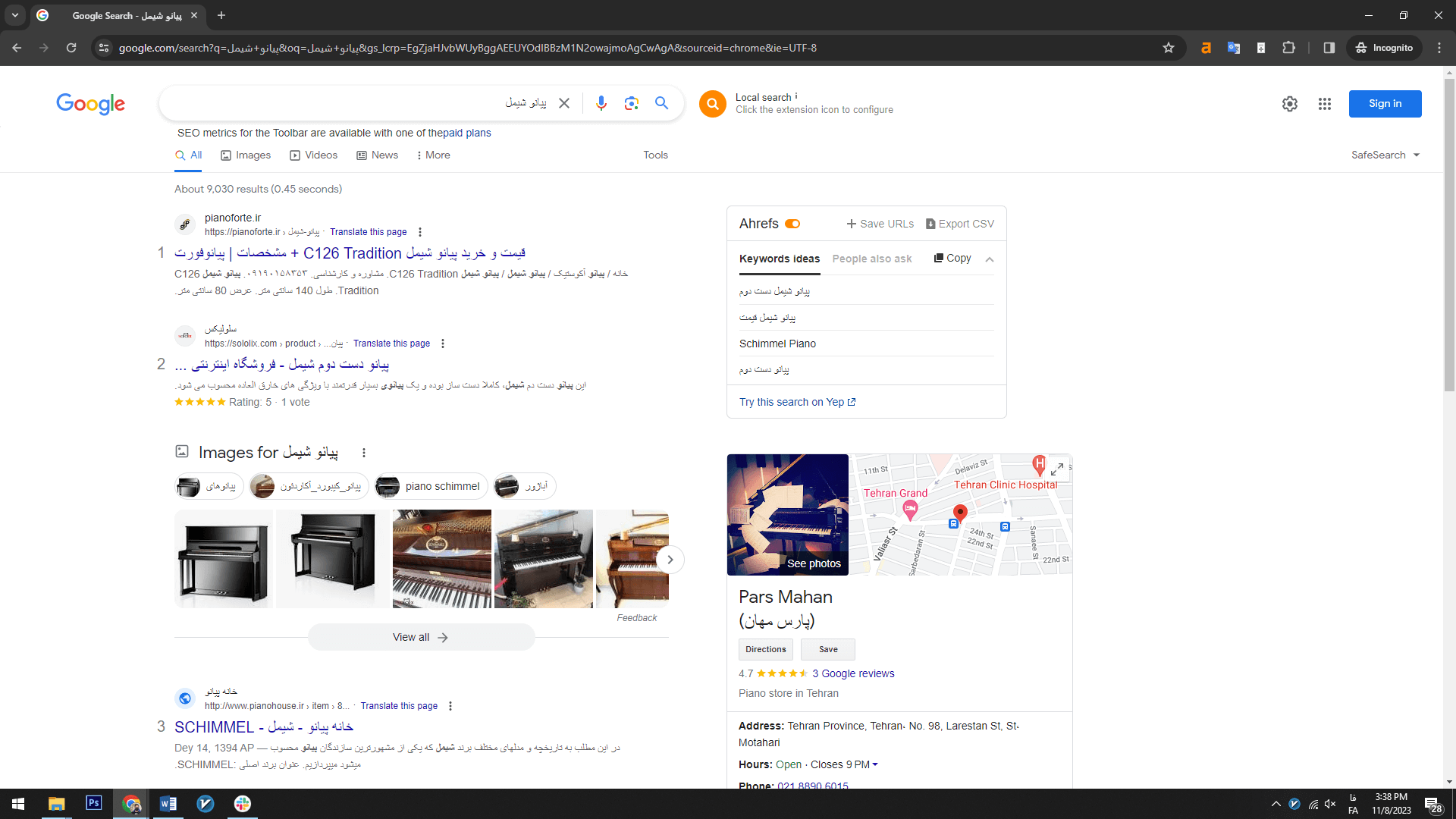Open Try this search on Yep link
Screen dimensions: 1456x819
[797, 402]
